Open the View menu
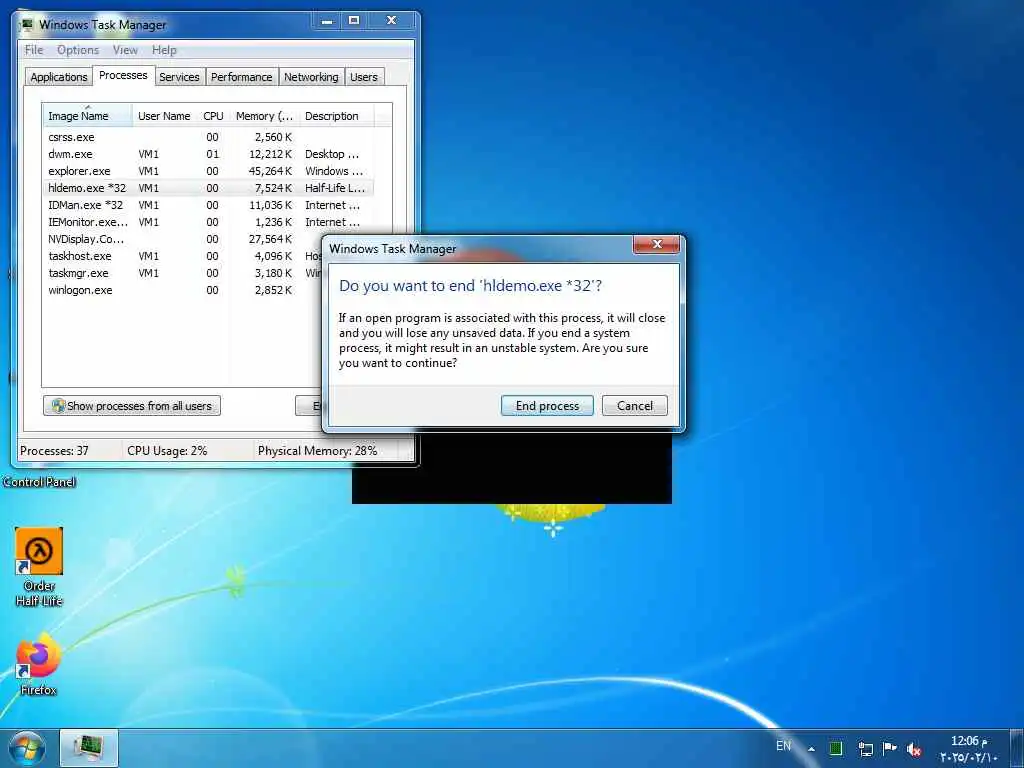Screen dimensions: 1024x768 125,50
